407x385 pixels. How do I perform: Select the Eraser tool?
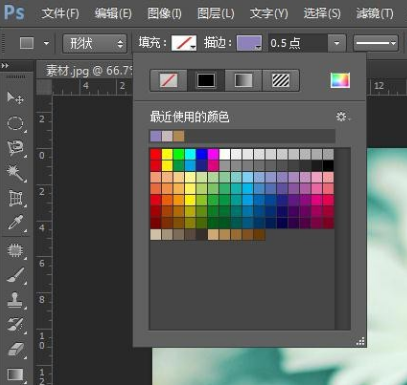15,350
